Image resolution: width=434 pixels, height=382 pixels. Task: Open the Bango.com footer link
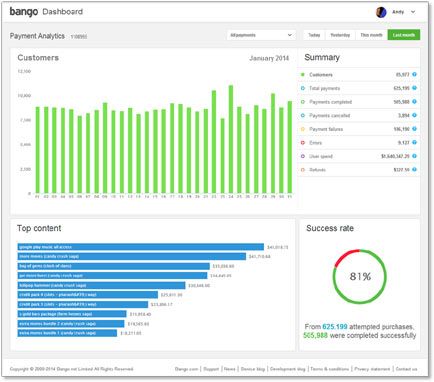coord(186,369)
